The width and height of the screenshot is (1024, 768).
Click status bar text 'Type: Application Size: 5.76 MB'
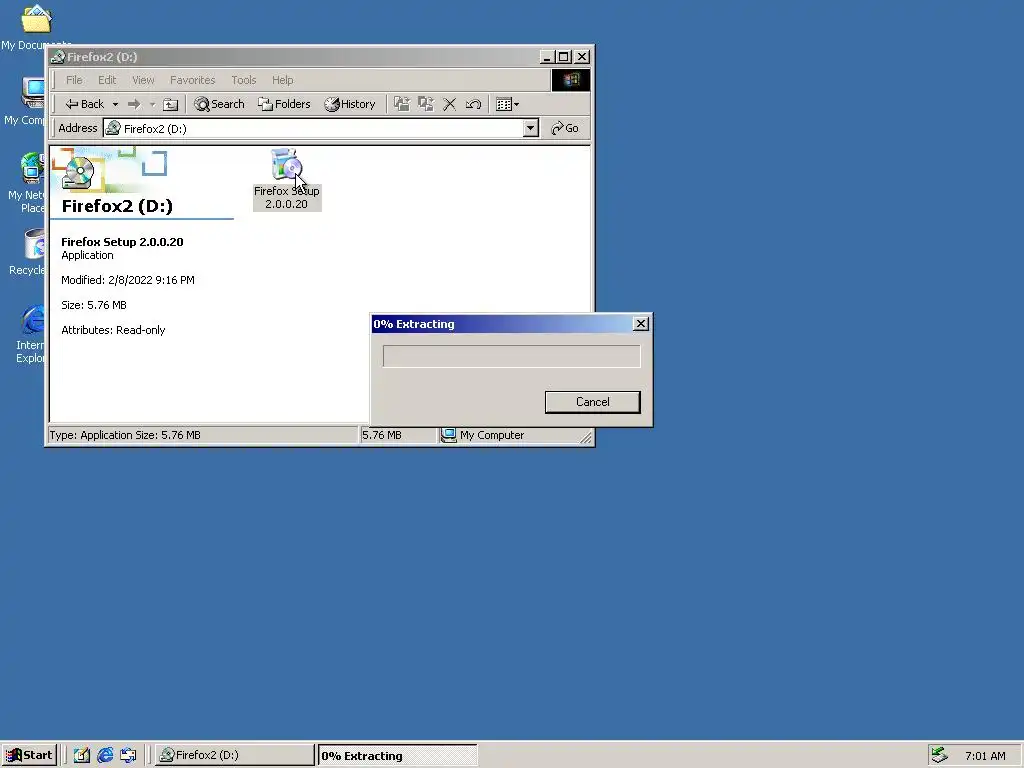(x=125, y=436)
